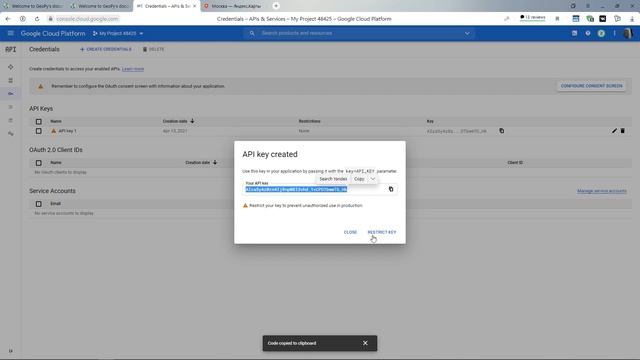Reload the page

click(x=37, y=19)
